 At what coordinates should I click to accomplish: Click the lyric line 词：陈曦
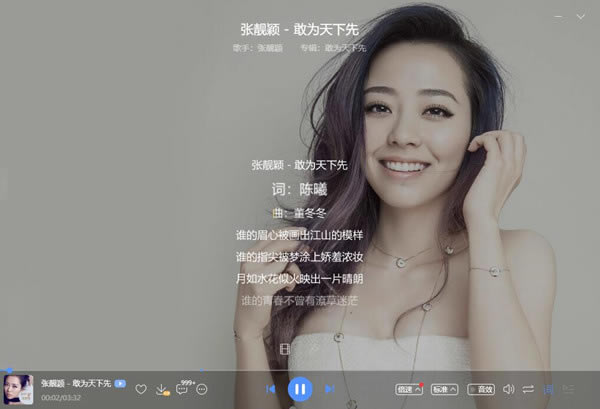[299, 189]
